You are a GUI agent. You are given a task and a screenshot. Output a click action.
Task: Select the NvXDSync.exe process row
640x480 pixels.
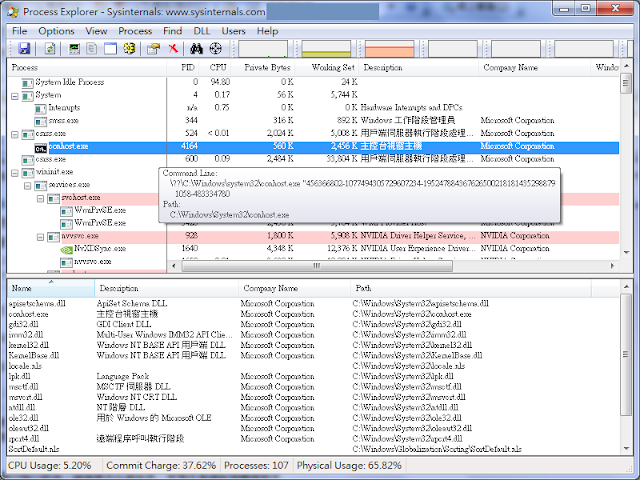[313, 249]
